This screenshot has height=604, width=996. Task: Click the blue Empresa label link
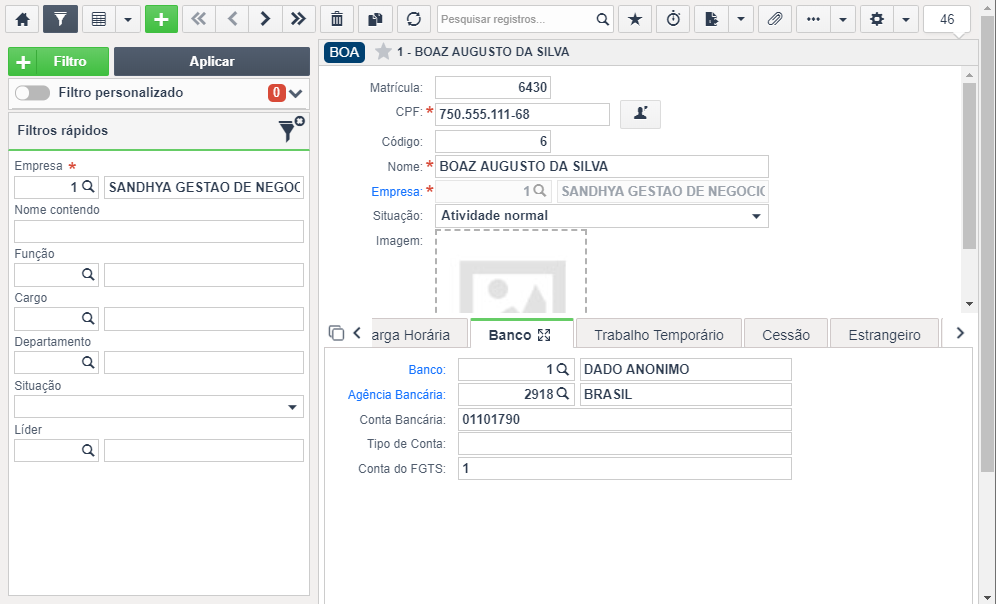[x=396, y=192]
